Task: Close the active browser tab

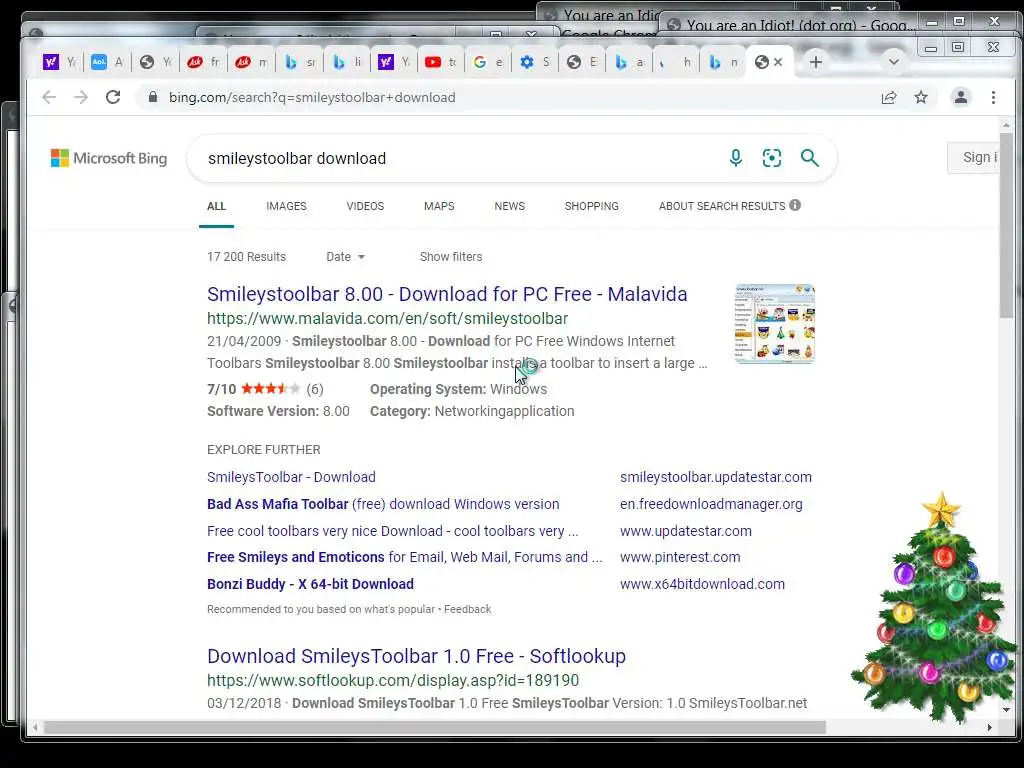Action: pos(778,62)
